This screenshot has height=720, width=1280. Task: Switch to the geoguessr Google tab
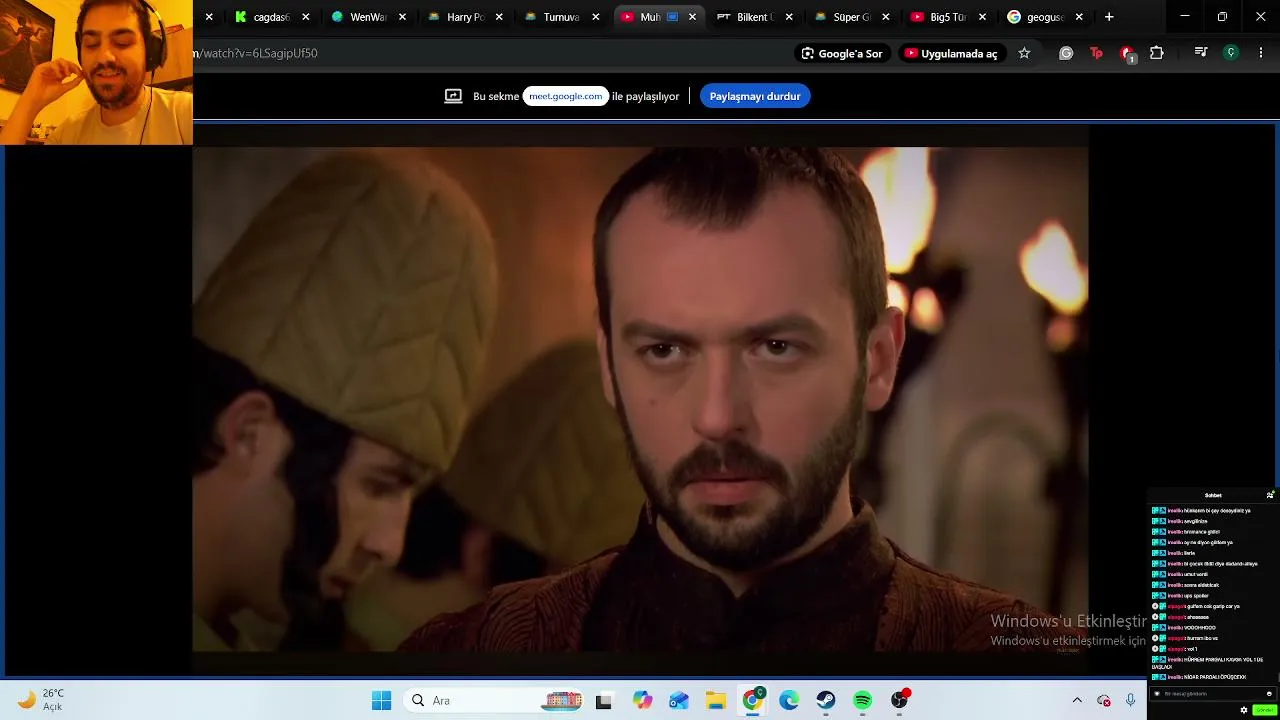(1046, 17)
